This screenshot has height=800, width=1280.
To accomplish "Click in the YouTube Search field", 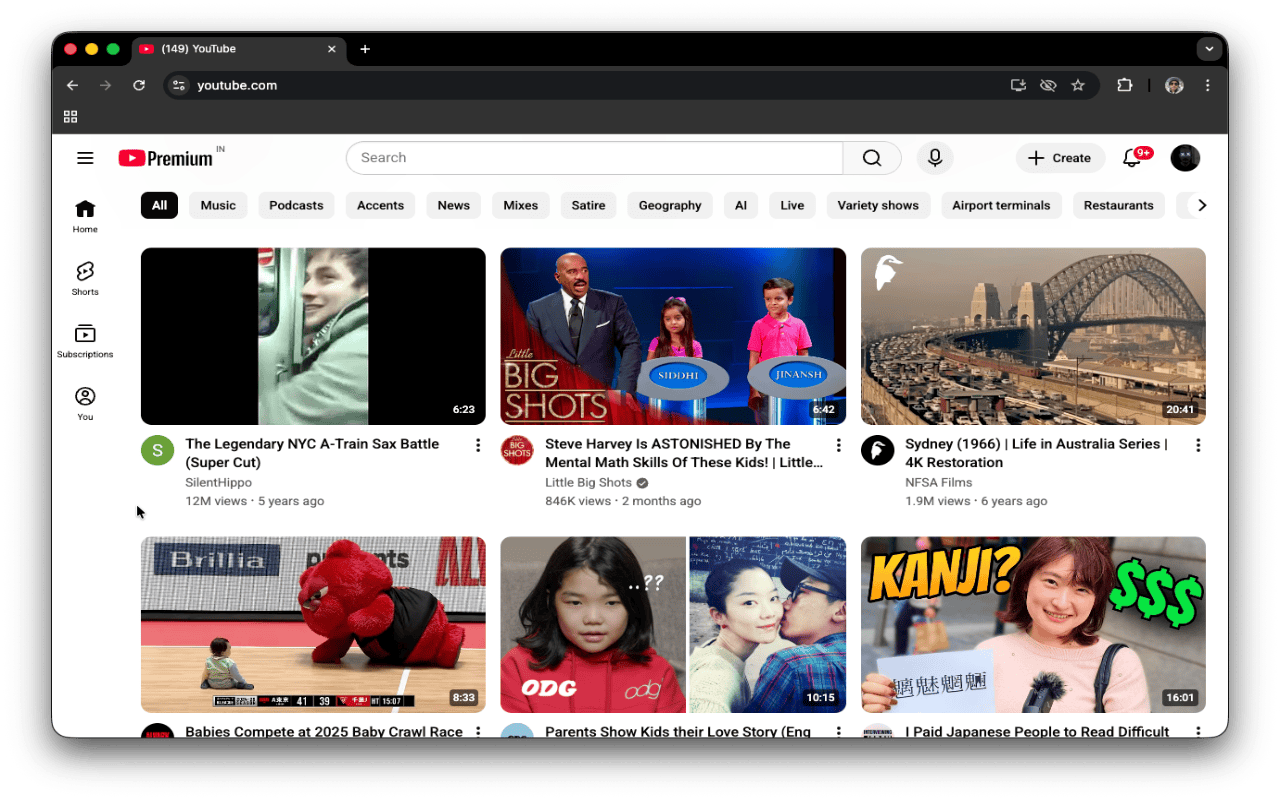I will [x=594, y=158].
